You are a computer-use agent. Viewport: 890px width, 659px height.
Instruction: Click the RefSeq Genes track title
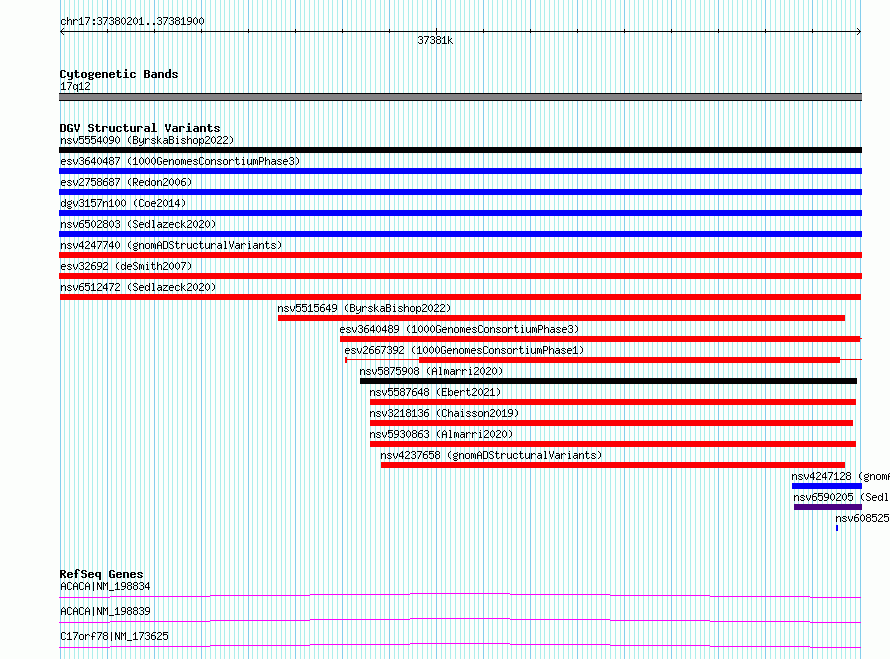click(x=101, y=574)
